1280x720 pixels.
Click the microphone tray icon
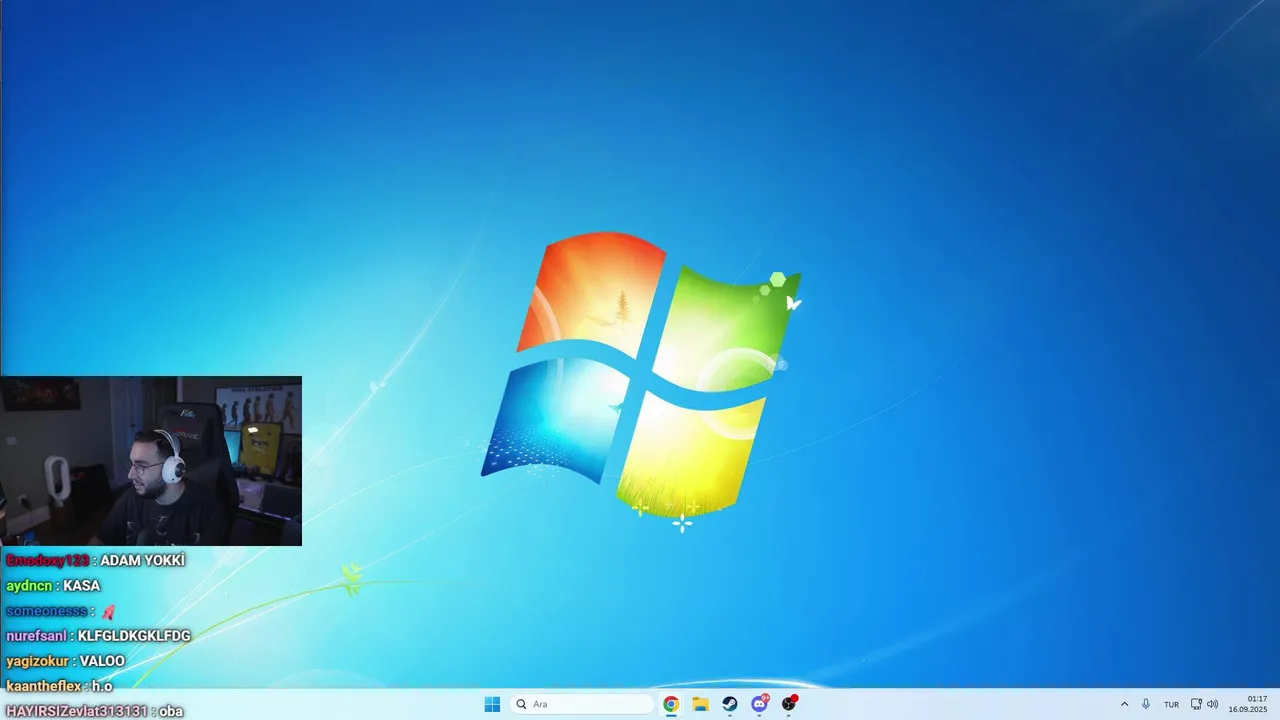1146,704
